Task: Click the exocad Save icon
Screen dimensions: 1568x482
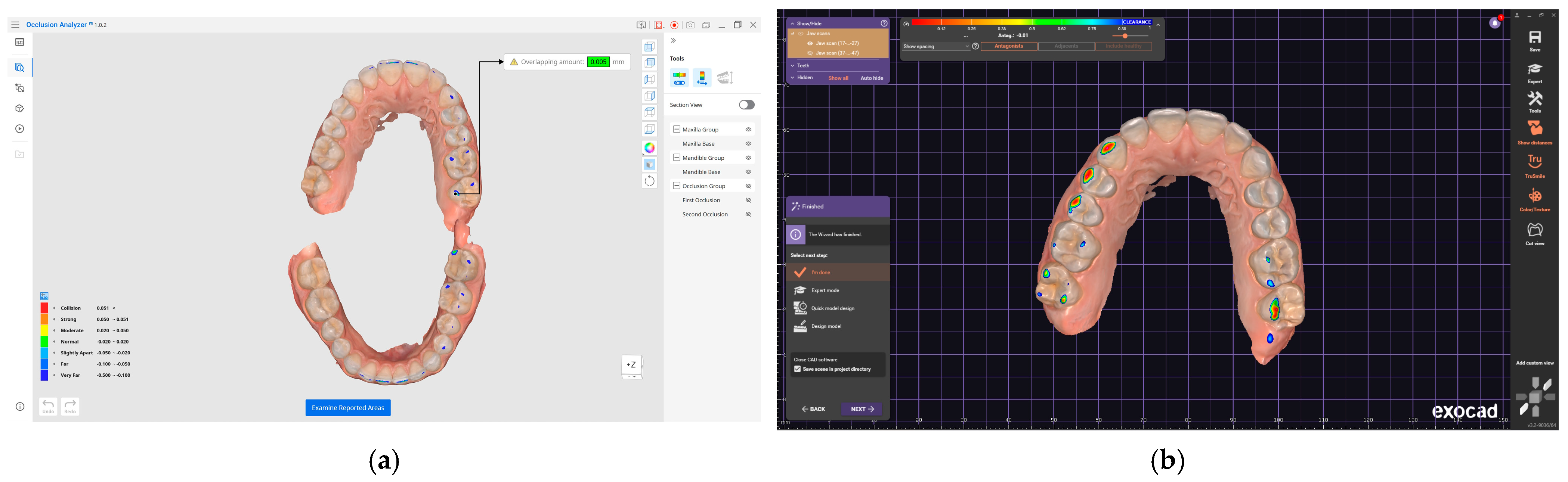Action: coord(1534,38)
